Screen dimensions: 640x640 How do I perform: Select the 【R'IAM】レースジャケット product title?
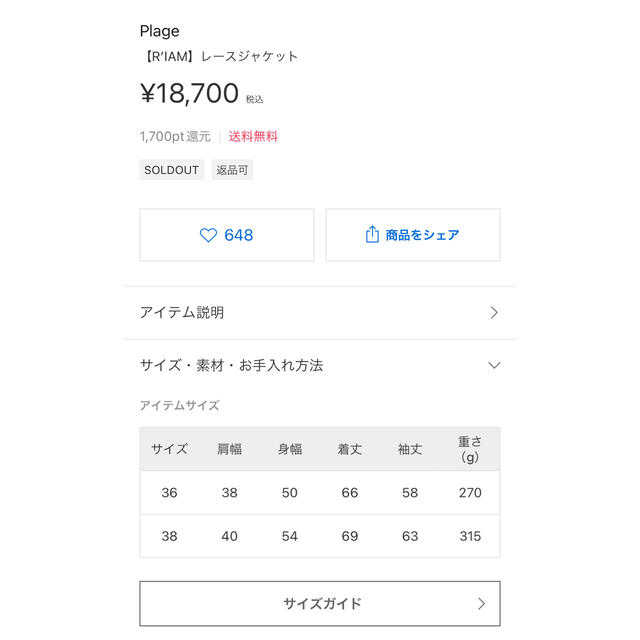[x=219, y=56]
